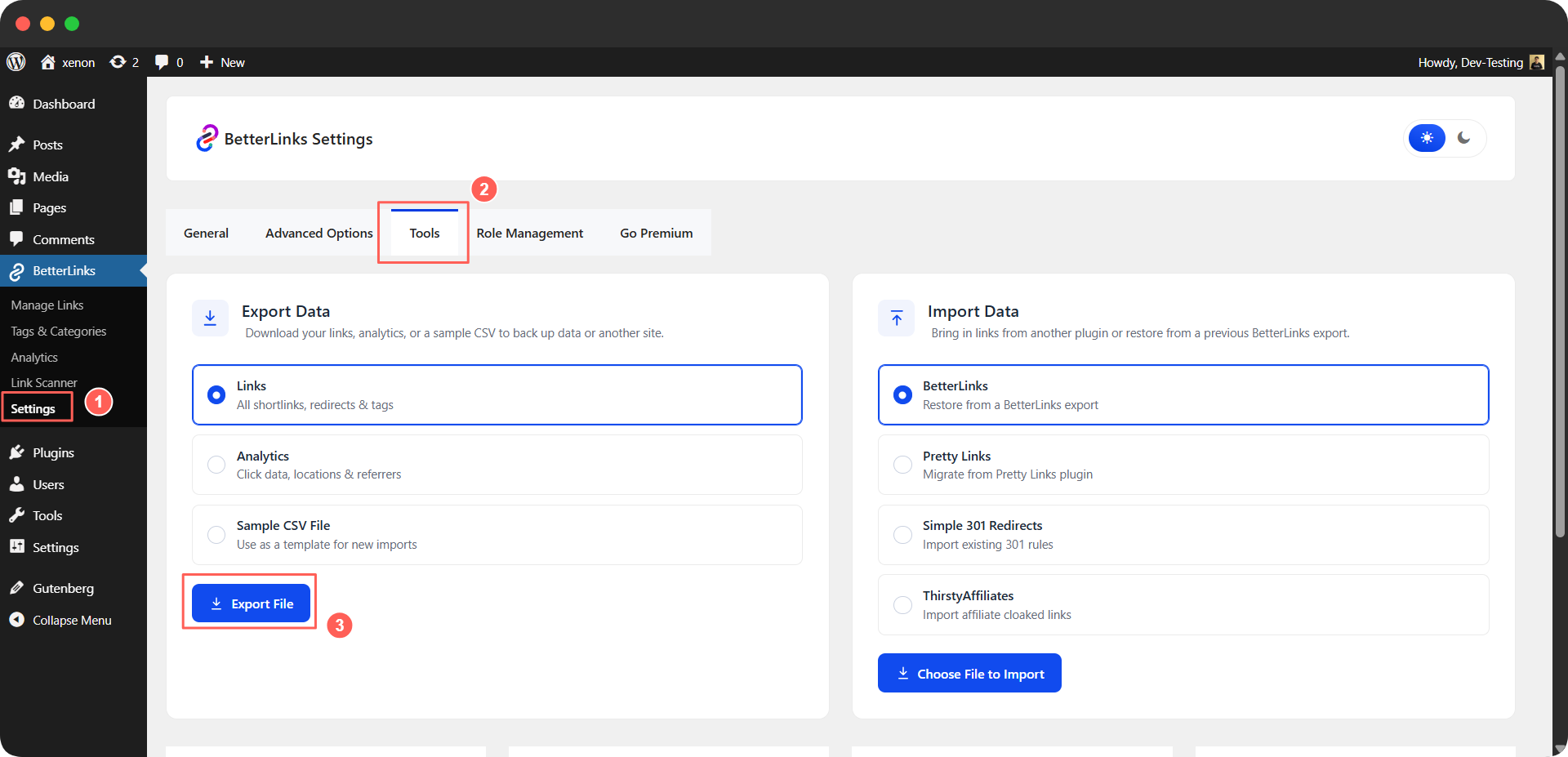Switch to light mode sun icon

click(1427, 138)
